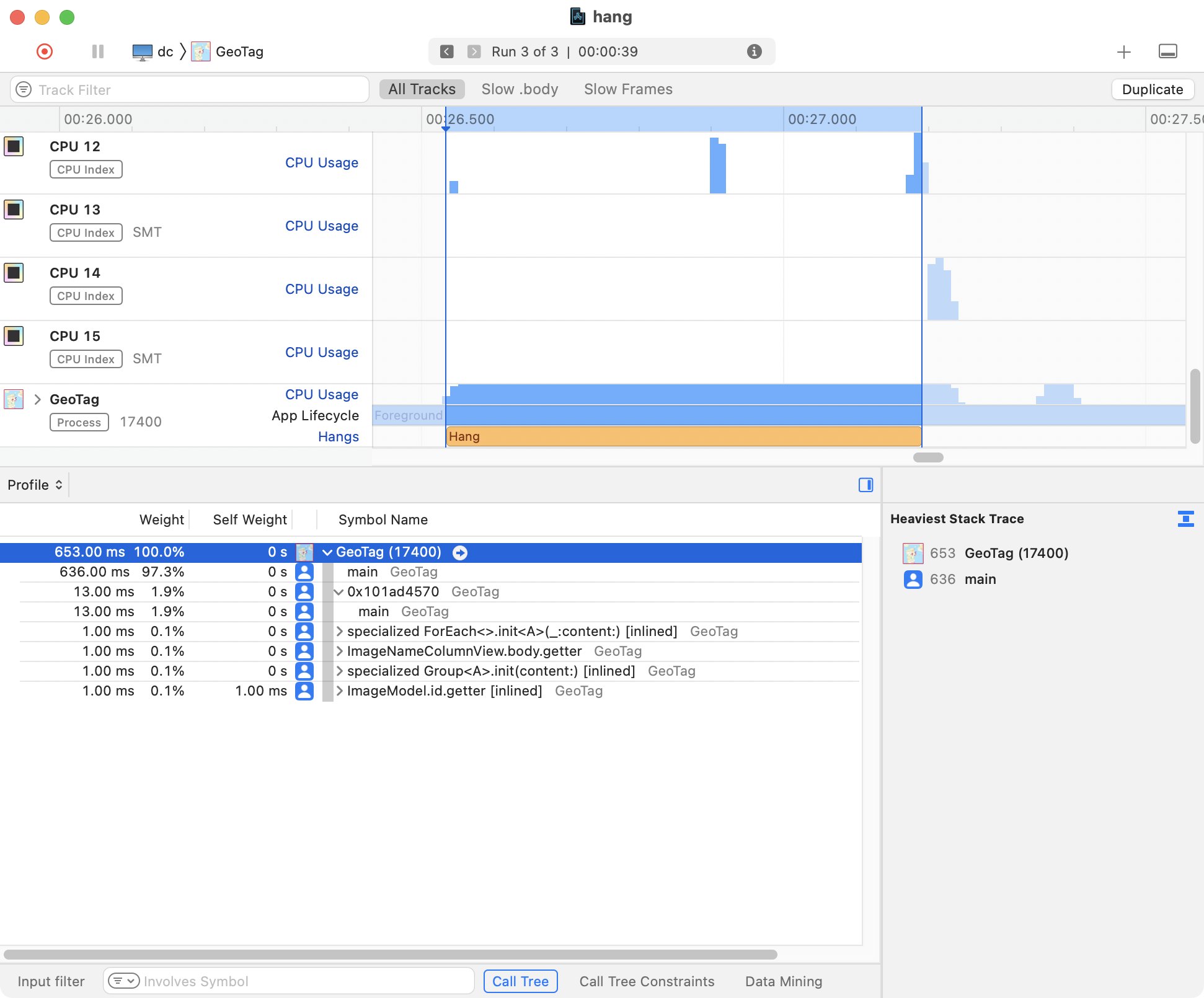Select the Slow .body tab
The height and width of the screenshot is (998, 1204).
pyautogui.click(x=520, y=89)
